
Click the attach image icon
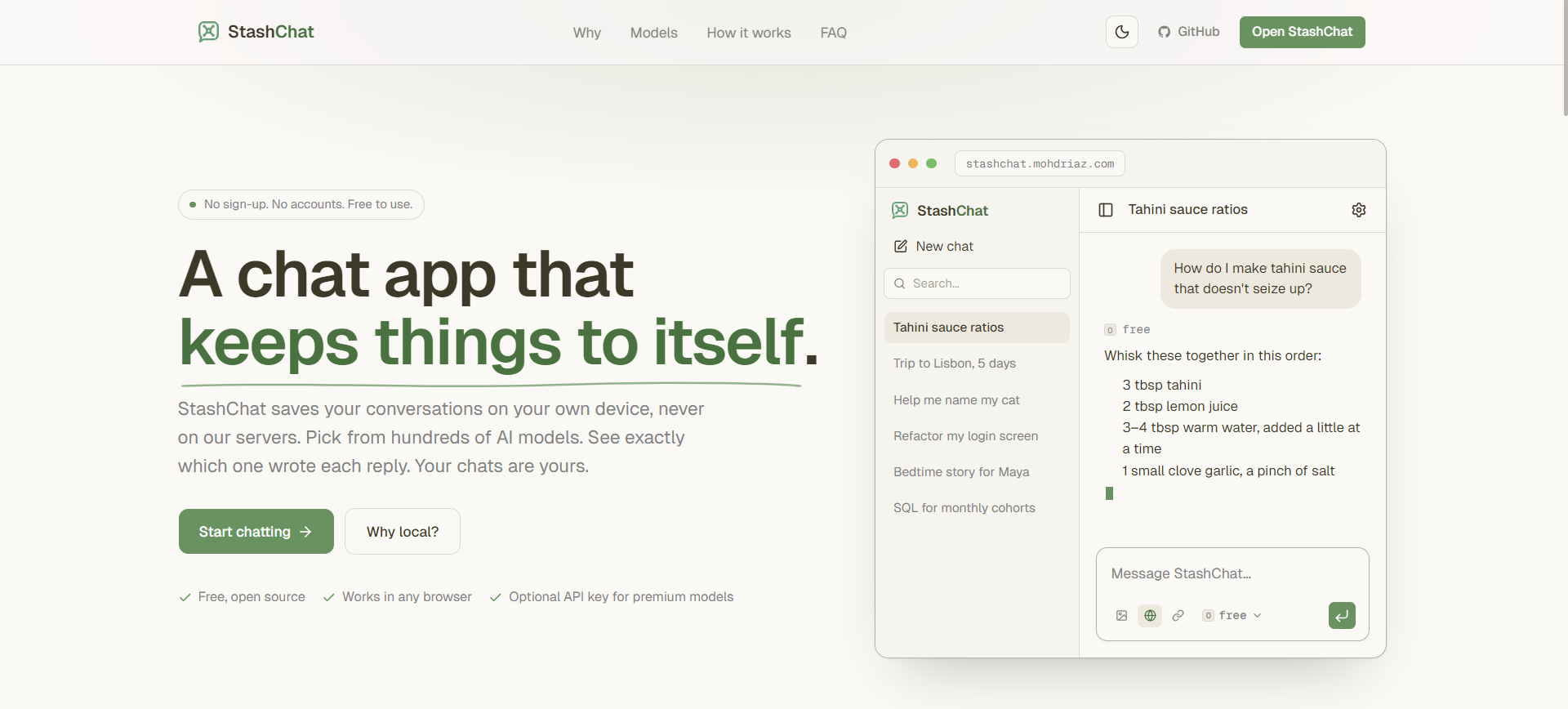tap(1122, 616)
